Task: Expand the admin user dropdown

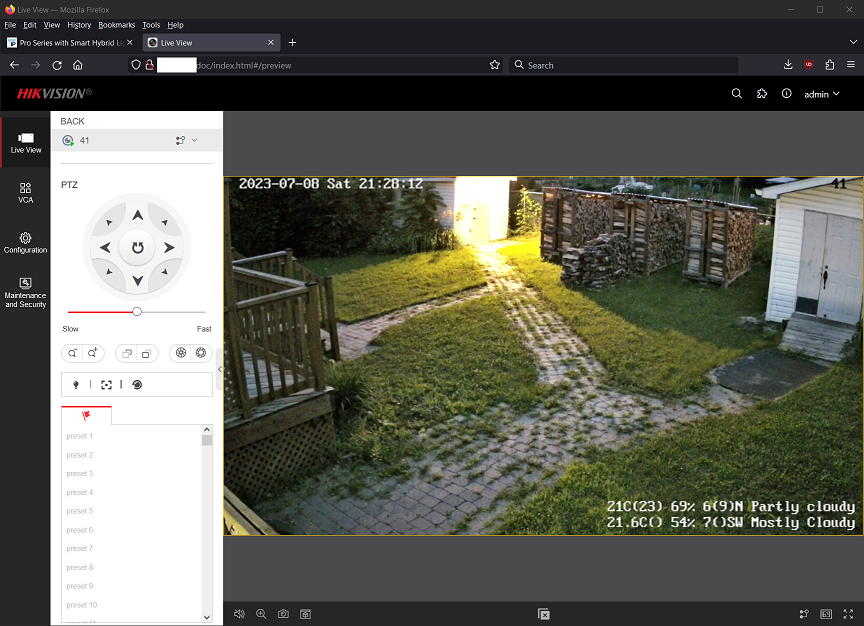Action: pos(822,94)
